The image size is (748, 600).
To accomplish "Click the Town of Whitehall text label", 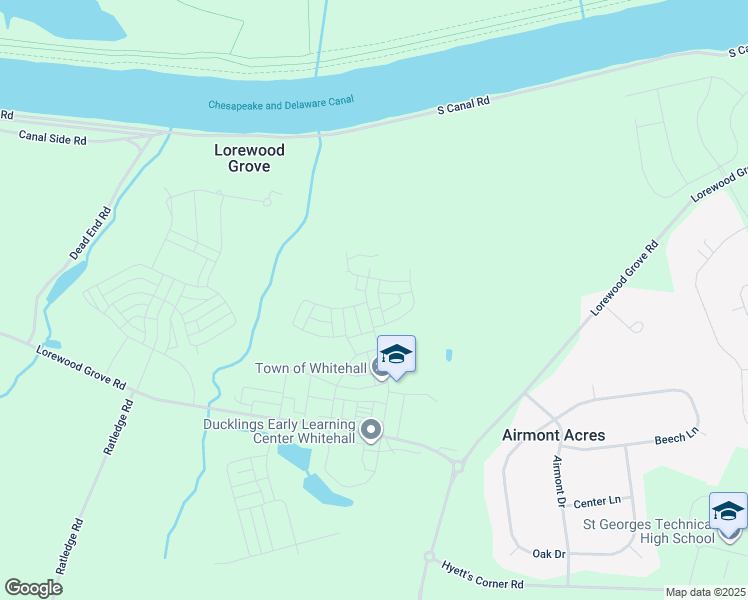I will click(311, 368).
